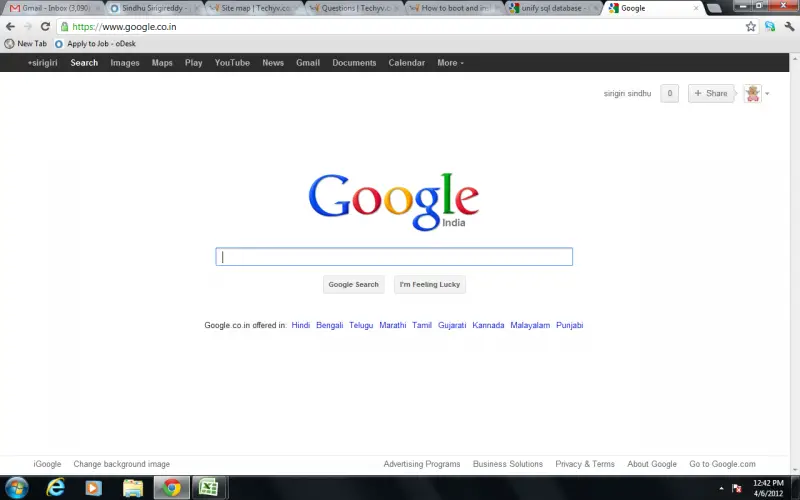The width and height of the screenshot is (800, 500).
Task: Switch Google language to Telugu
Action: tap(361, 325)
